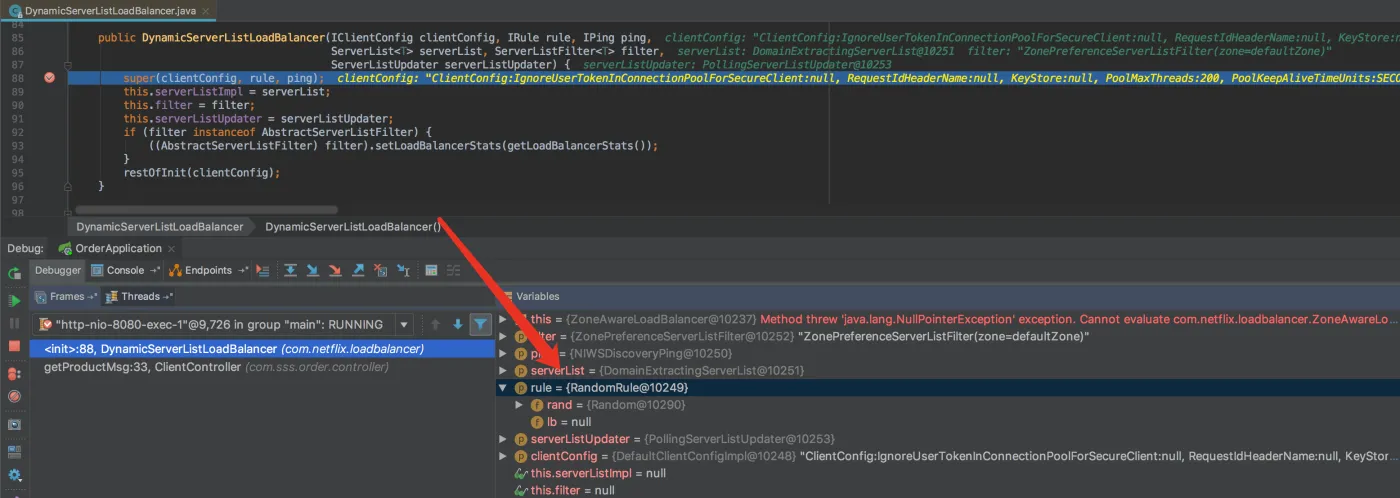
Task: Expand the serverListUpdater variable
Action: click(x=503, y=439)
